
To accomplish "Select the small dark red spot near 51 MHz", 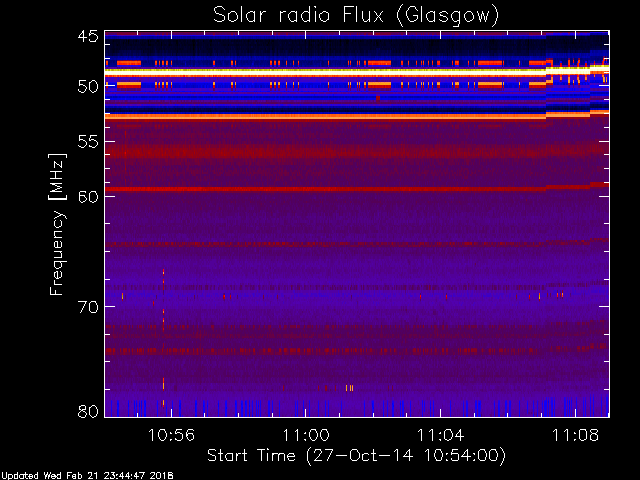I will (x=378, y=98).
